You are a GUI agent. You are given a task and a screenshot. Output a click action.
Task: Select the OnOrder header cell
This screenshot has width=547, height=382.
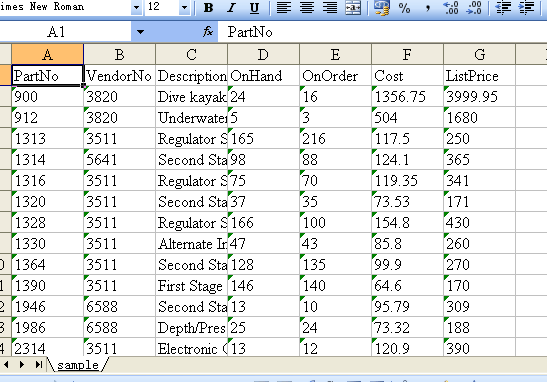pyautogui.click(x=335, y=75)
